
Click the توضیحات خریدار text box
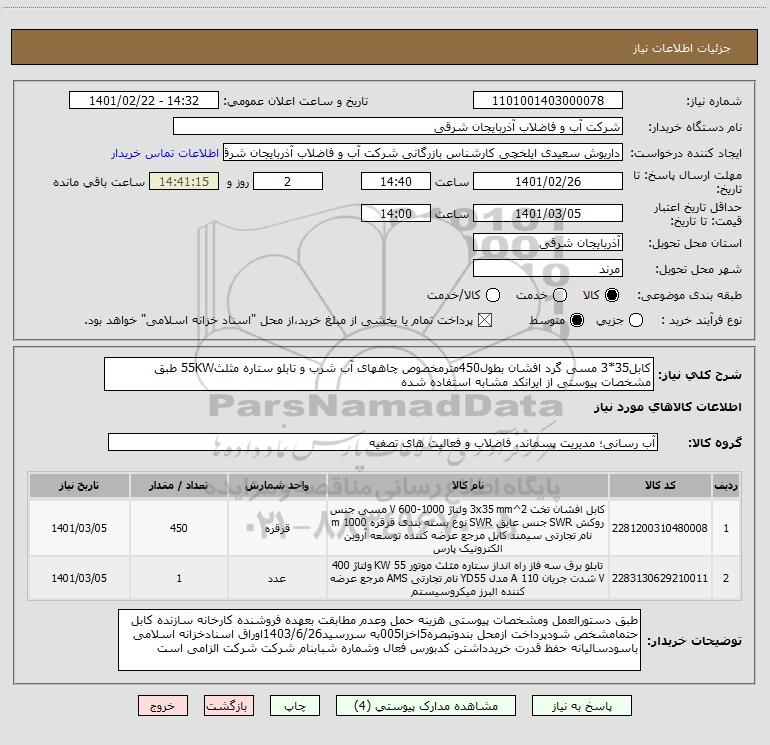[380, 640]
